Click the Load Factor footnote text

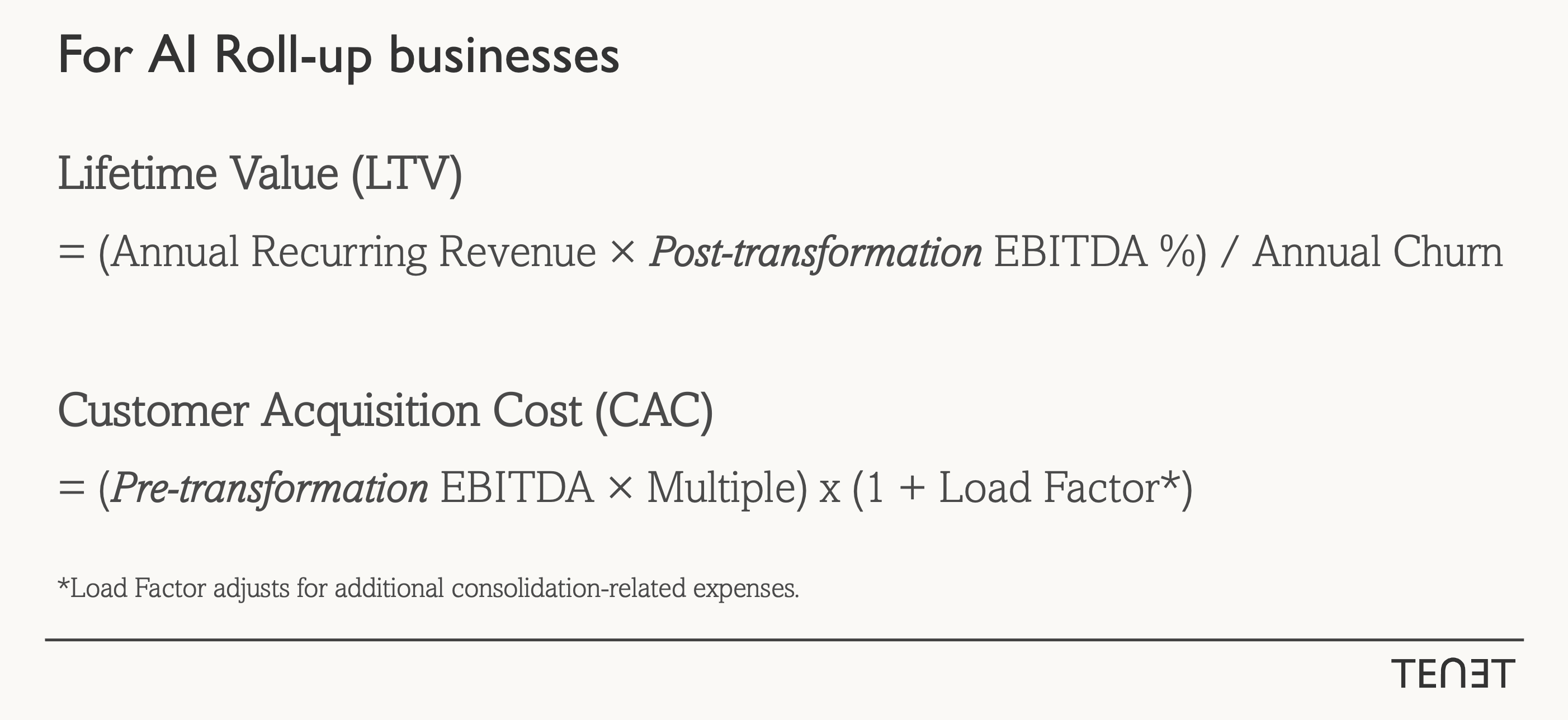(428, 589)
